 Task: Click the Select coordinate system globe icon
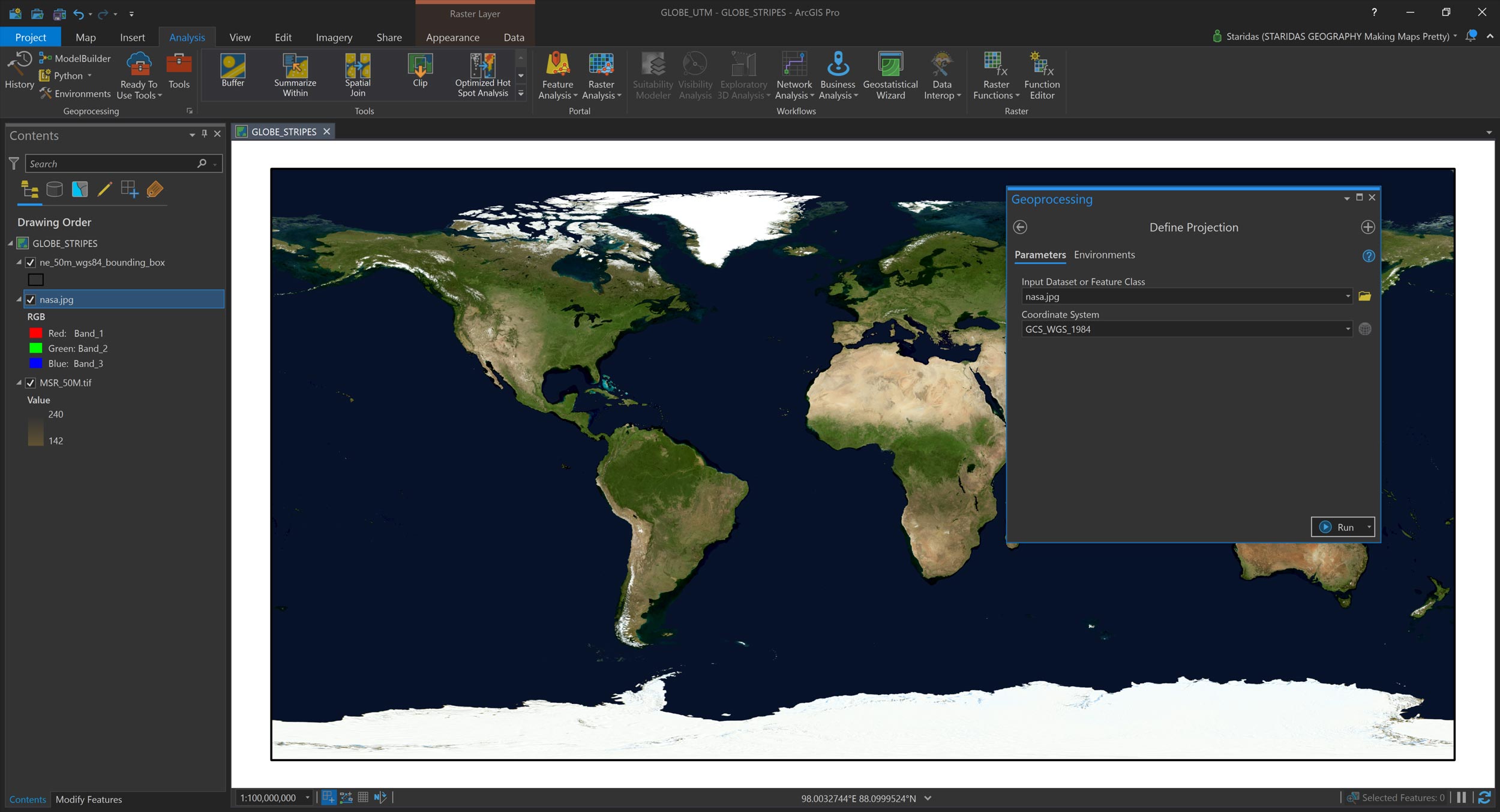1364,329
